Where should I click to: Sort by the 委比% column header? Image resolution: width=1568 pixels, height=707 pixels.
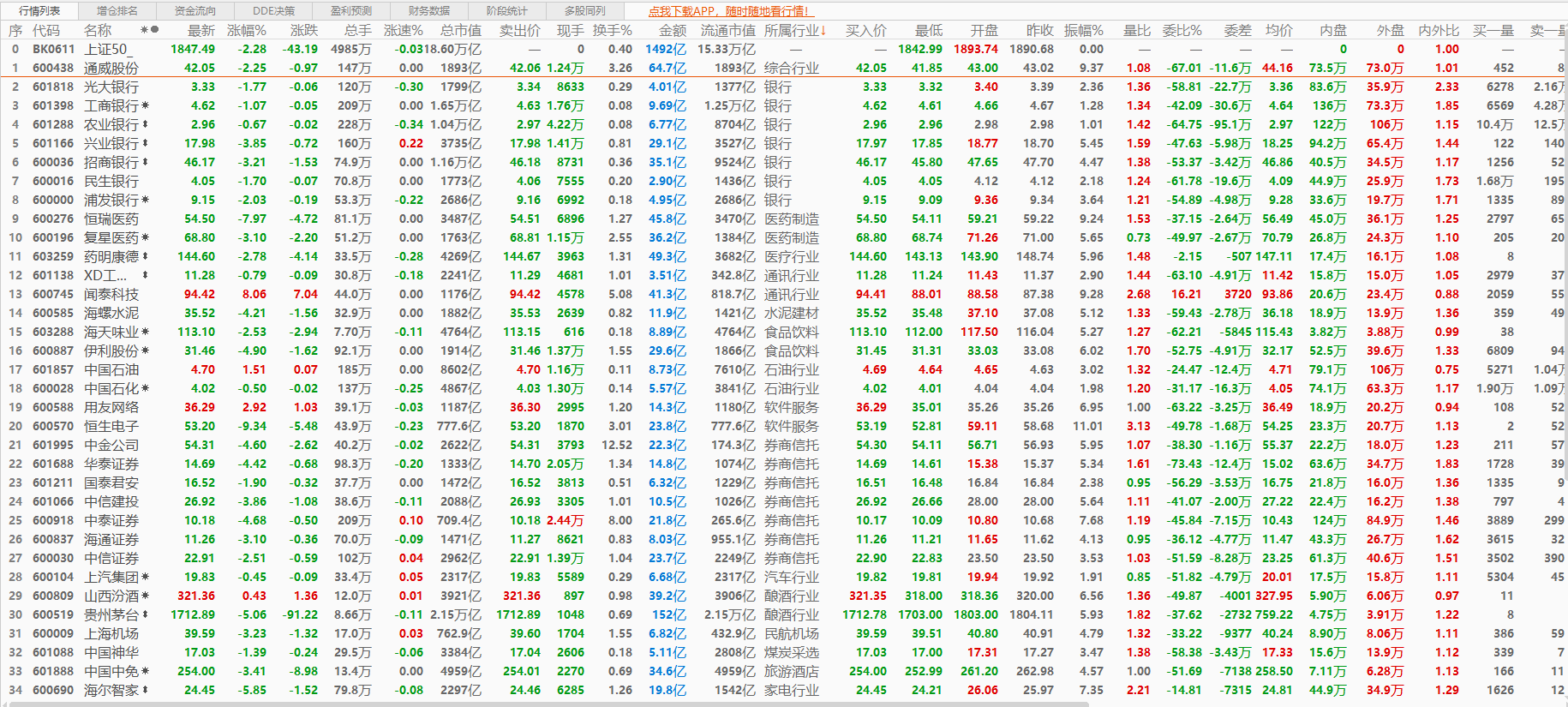[x=1182, y=30]
